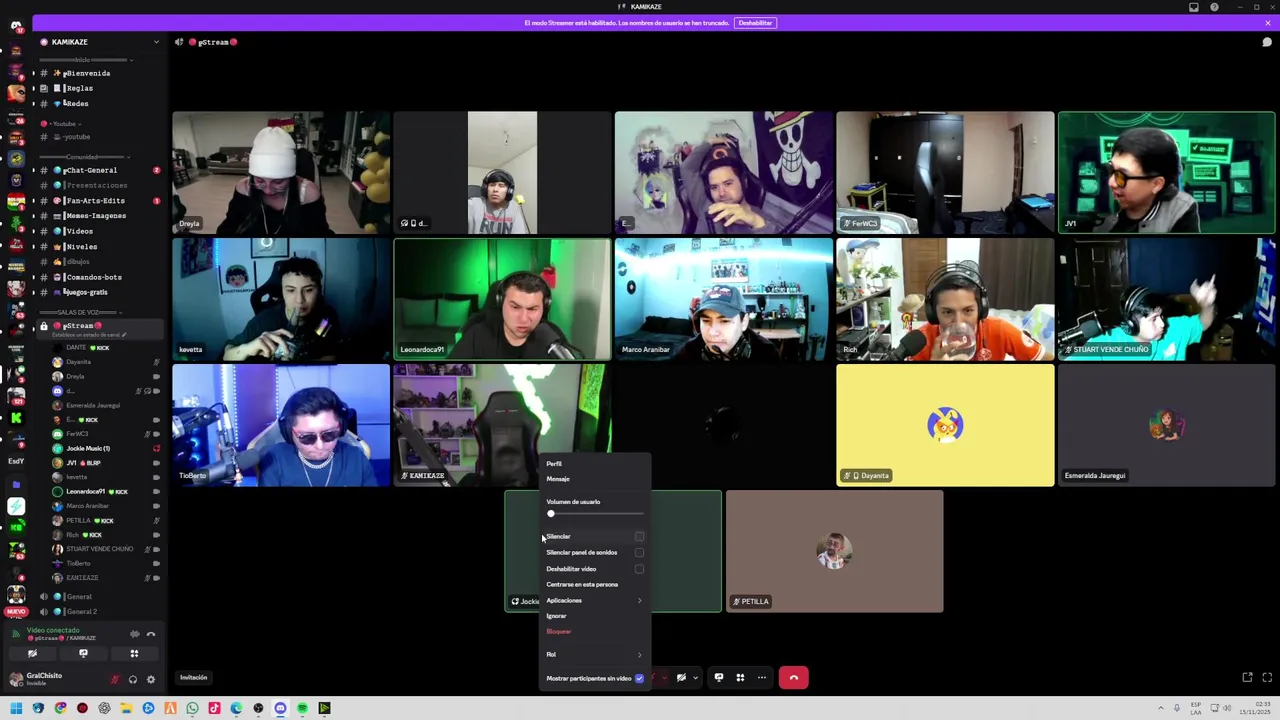Open the Fan-Arts-Edits channel
This screenshot has height=720, width=1280.
[100, 200]
